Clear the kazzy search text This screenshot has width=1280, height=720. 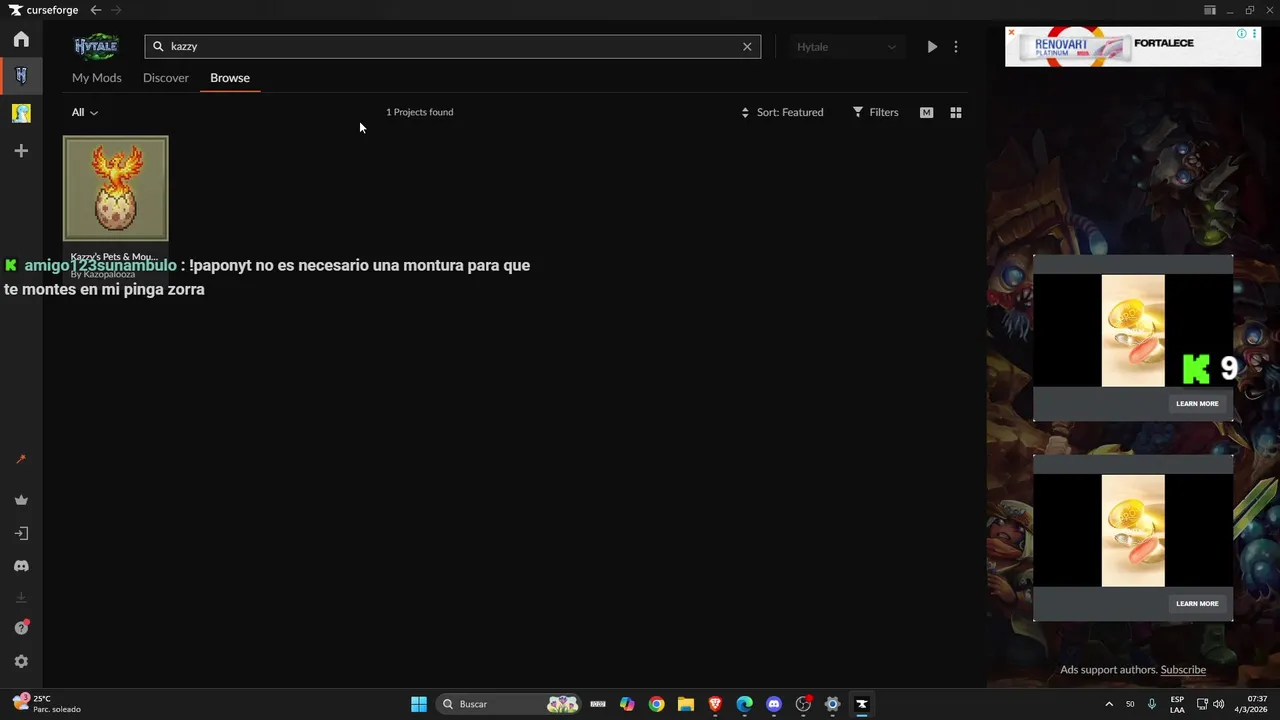click(747, 46)
